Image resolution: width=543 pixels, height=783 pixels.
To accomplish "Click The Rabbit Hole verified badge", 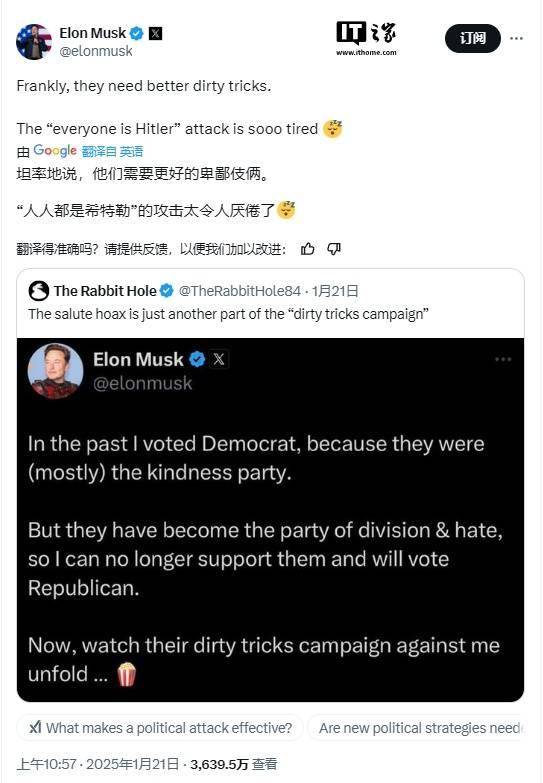I will pyautogui.click(x=166, y=291).
